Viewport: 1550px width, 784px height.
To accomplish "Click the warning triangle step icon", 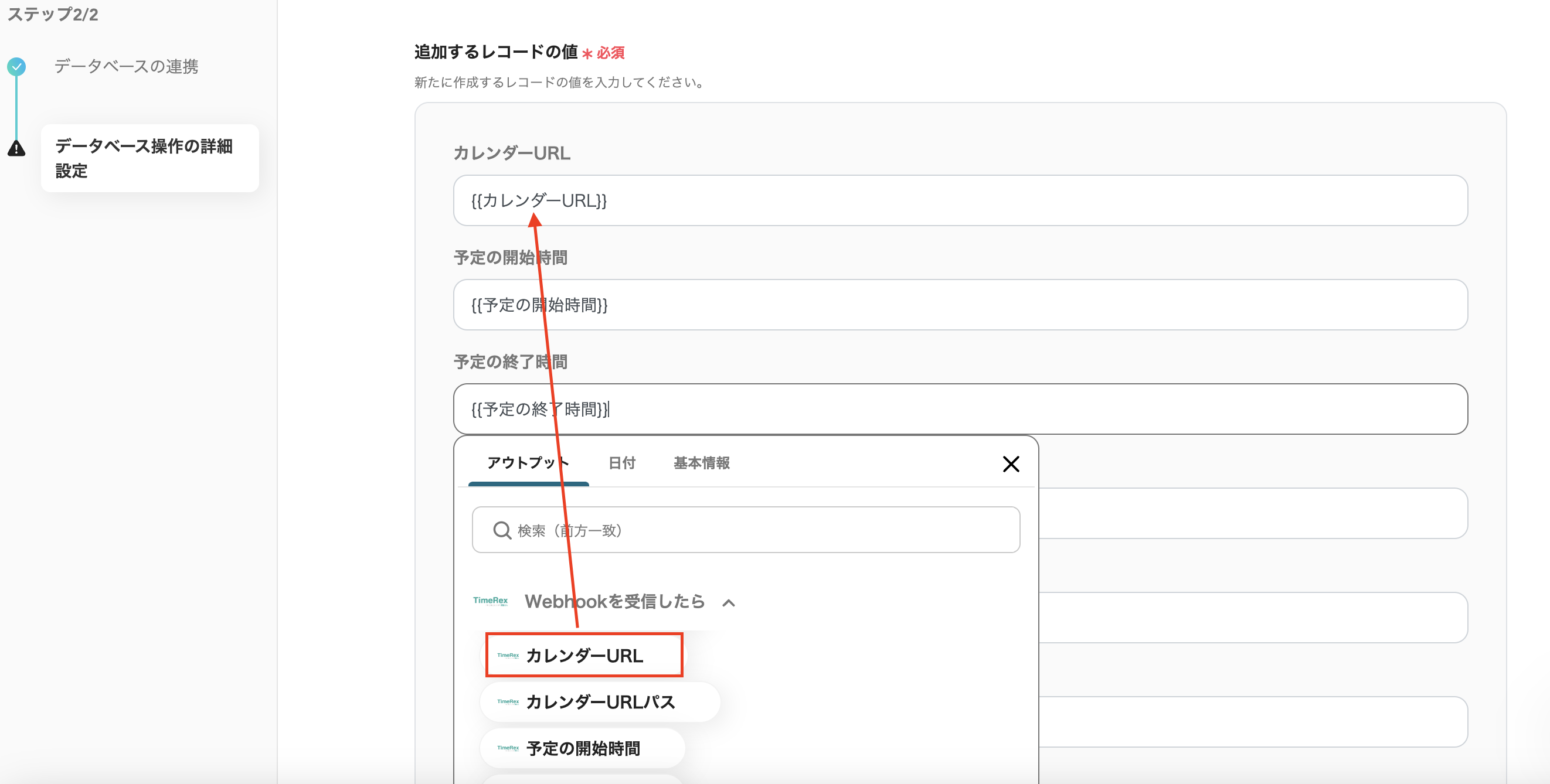I will [16, 148].
